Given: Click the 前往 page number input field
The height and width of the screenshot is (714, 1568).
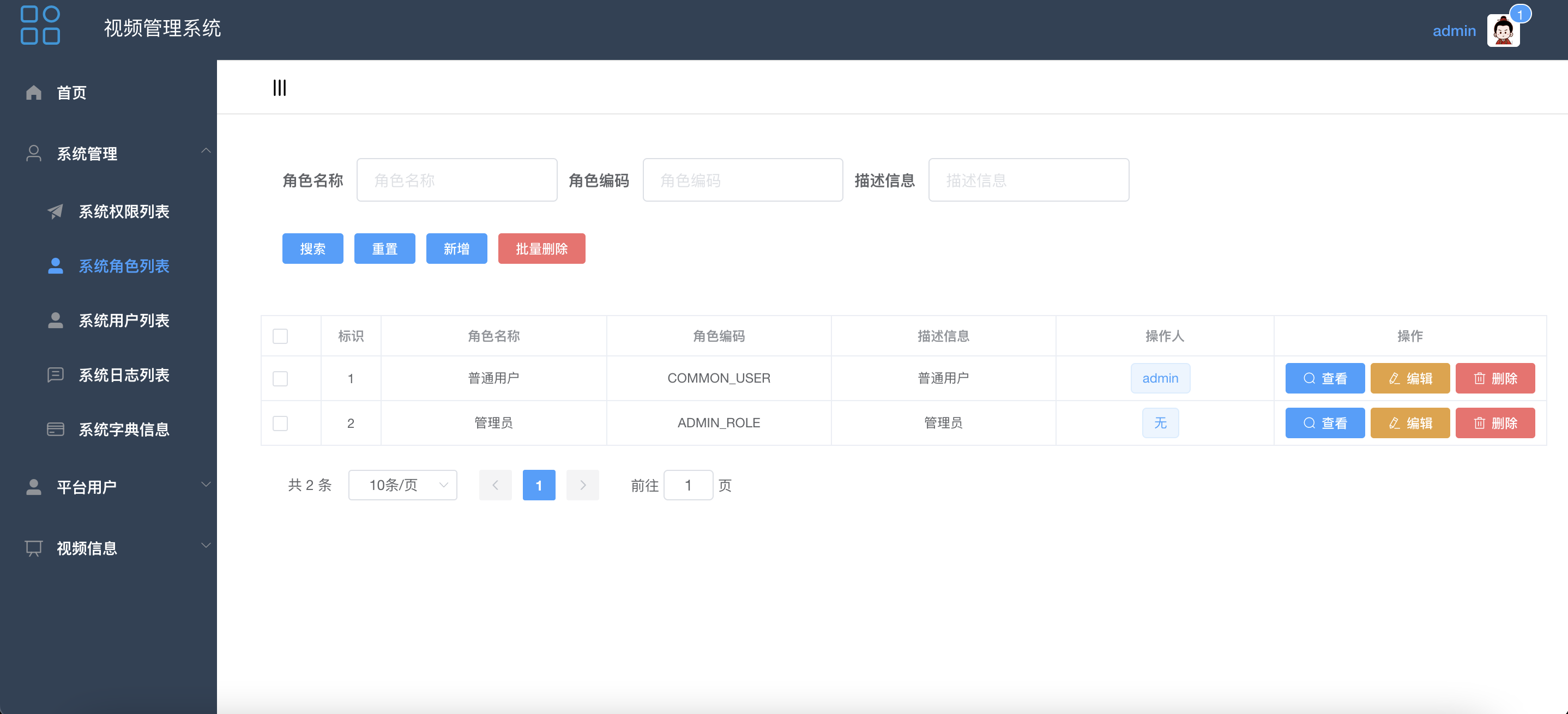Looking at the screenshot, I should point(688,485).
